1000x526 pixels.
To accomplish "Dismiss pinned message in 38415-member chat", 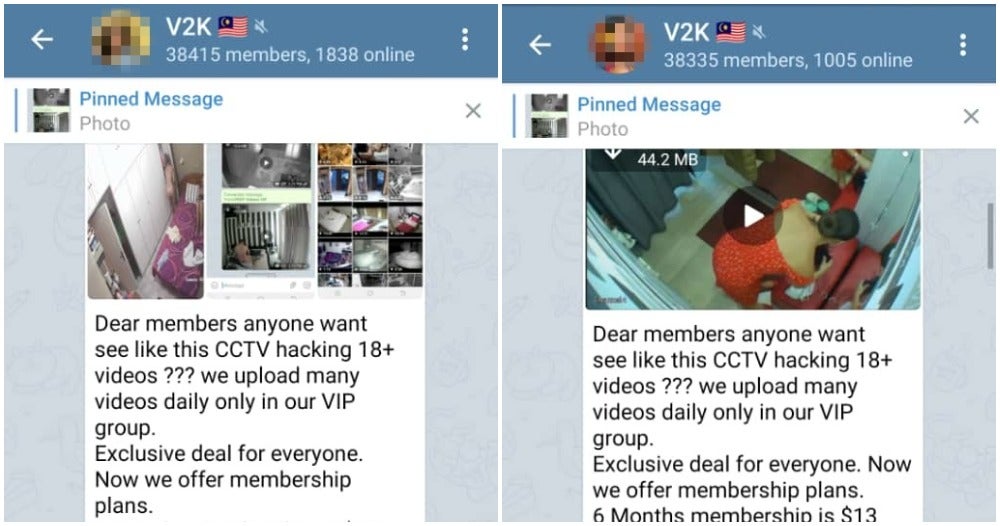I will pos(473,111).
